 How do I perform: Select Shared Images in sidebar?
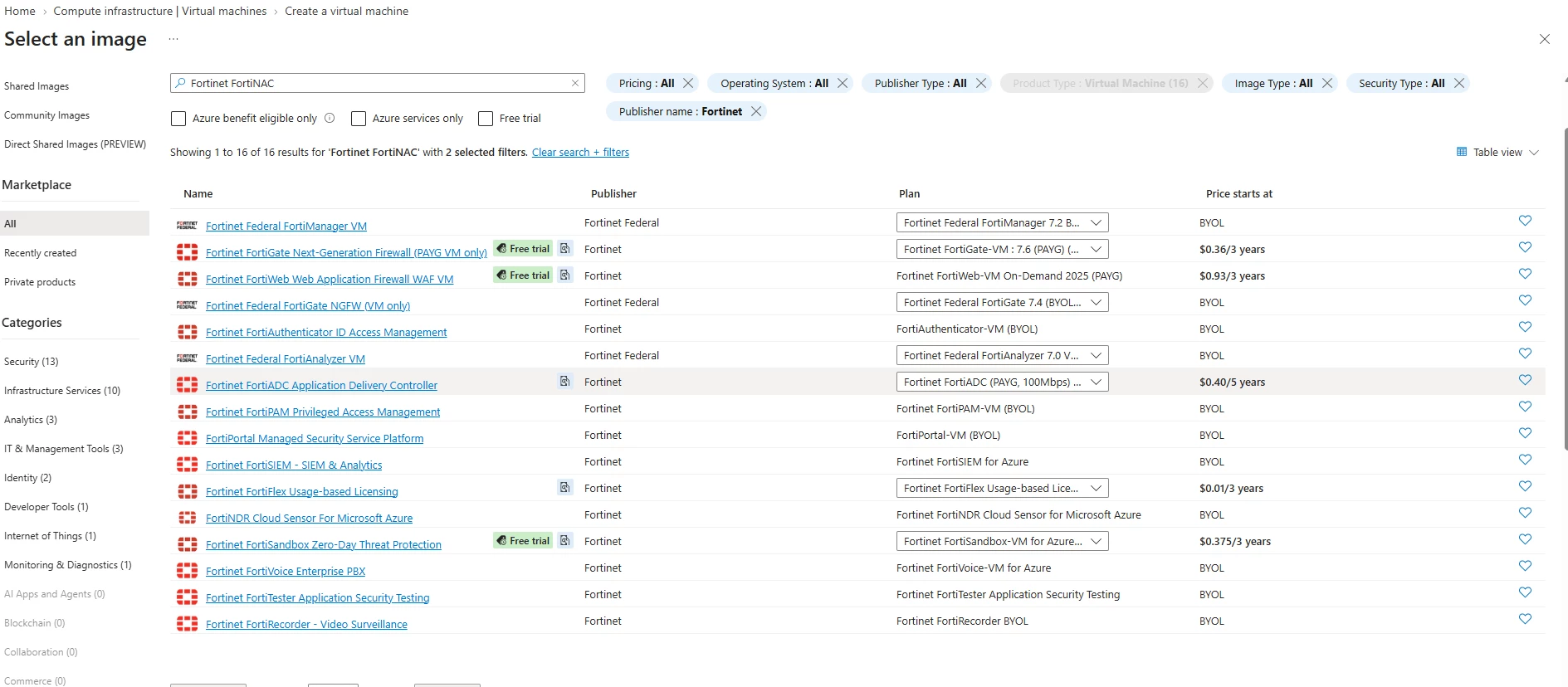[37, 86]
